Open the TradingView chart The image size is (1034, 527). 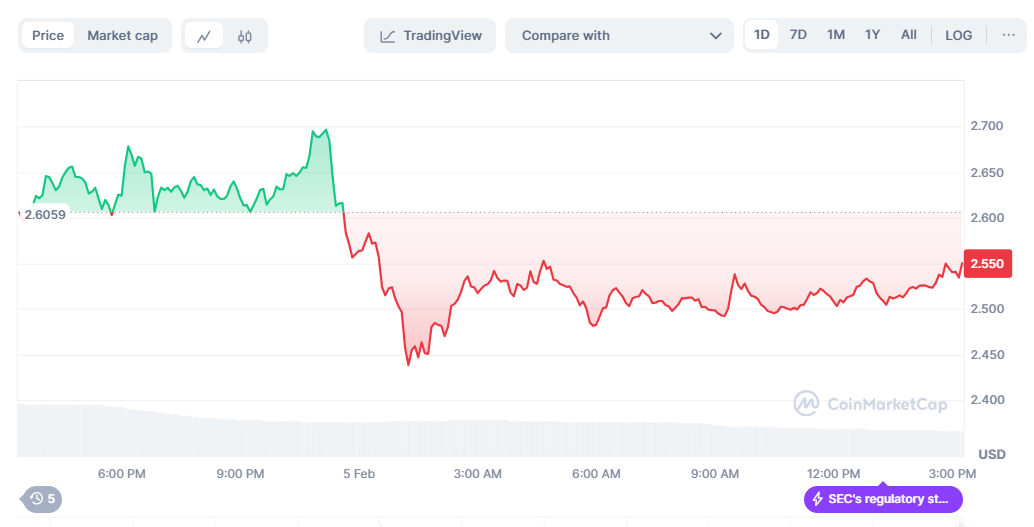point(431,36)
